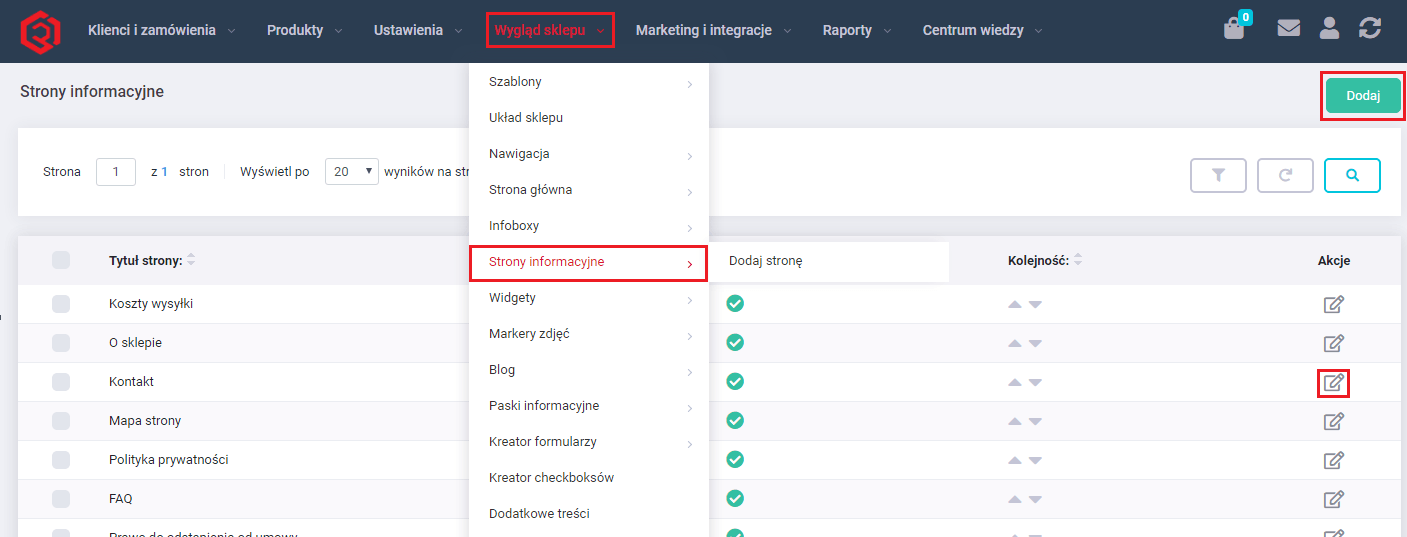This screenshot has height=537, width=1407.
Task: Tick checkbox for Polityka prywatności row
Action: (x=61, y=460)
